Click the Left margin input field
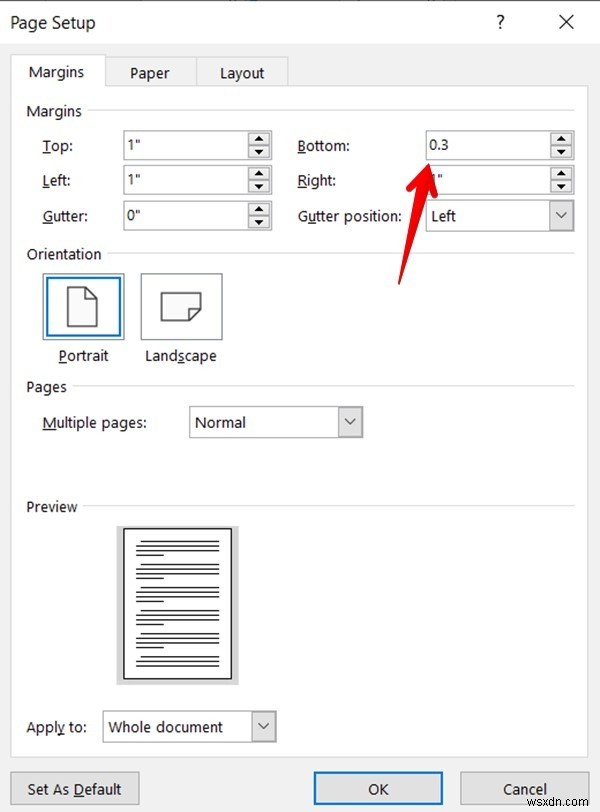 tap(186, 180)
